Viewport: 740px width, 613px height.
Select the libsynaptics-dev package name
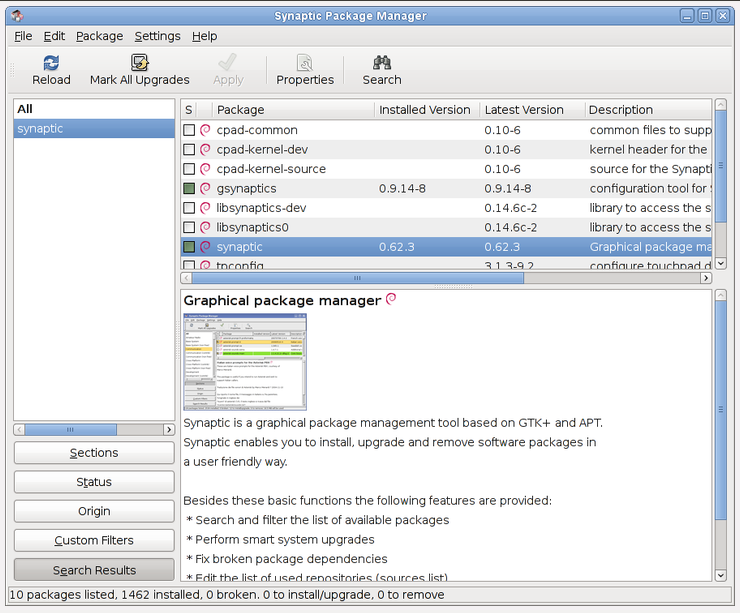[261, 208]
